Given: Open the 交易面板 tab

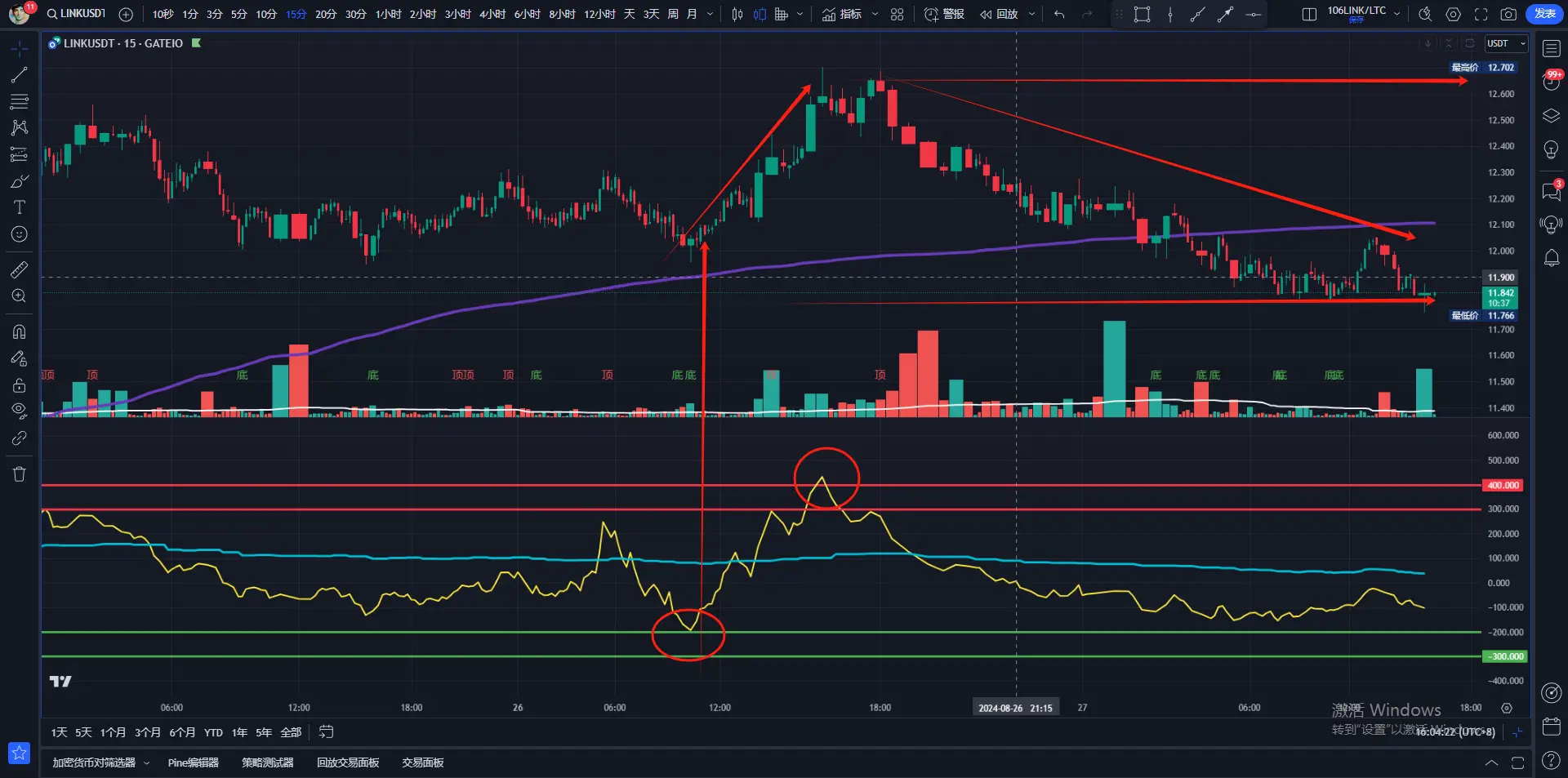Looking at the screenshot, I should (422, 762).
